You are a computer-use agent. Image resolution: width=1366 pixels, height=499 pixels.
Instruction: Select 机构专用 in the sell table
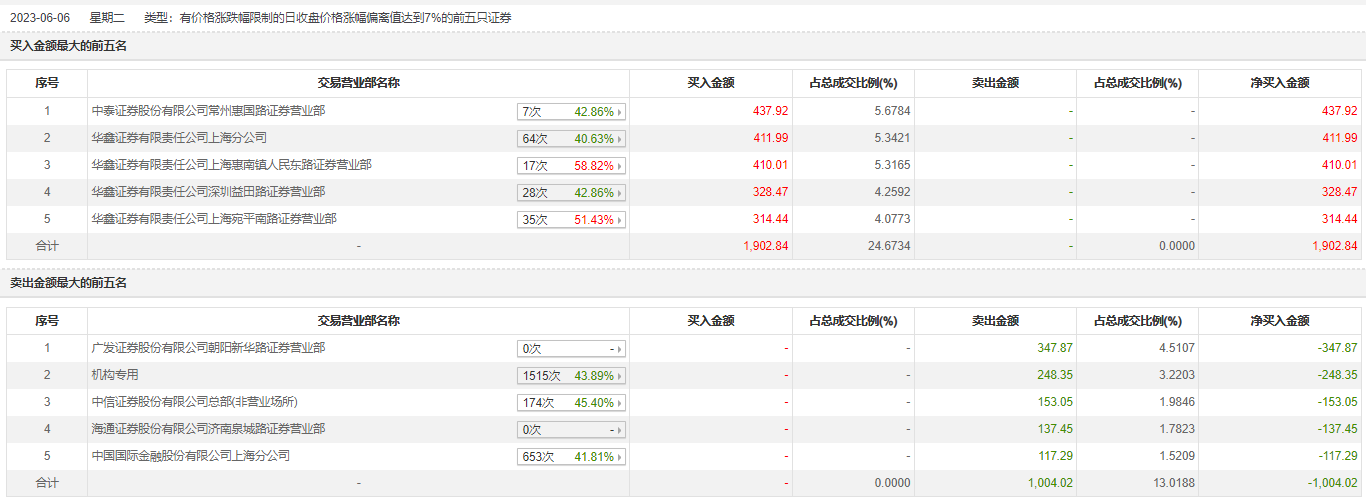115,375
